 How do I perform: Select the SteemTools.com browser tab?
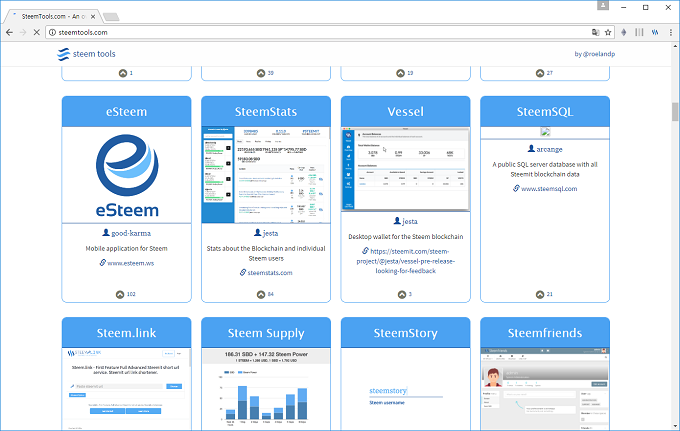click(x=54, y=16)
